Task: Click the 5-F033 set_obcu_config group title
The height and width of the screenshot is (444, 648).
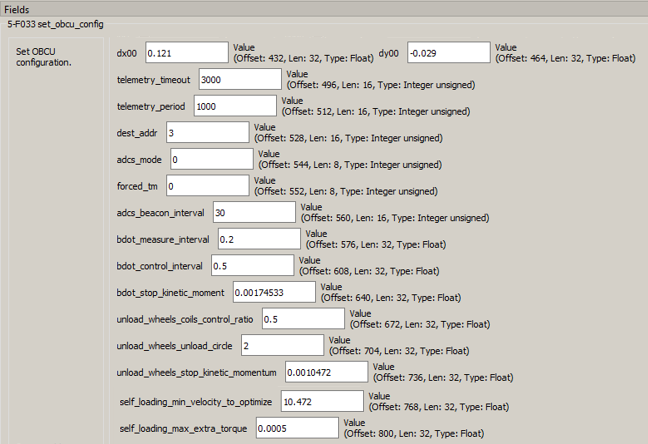Action: point(55,24)
